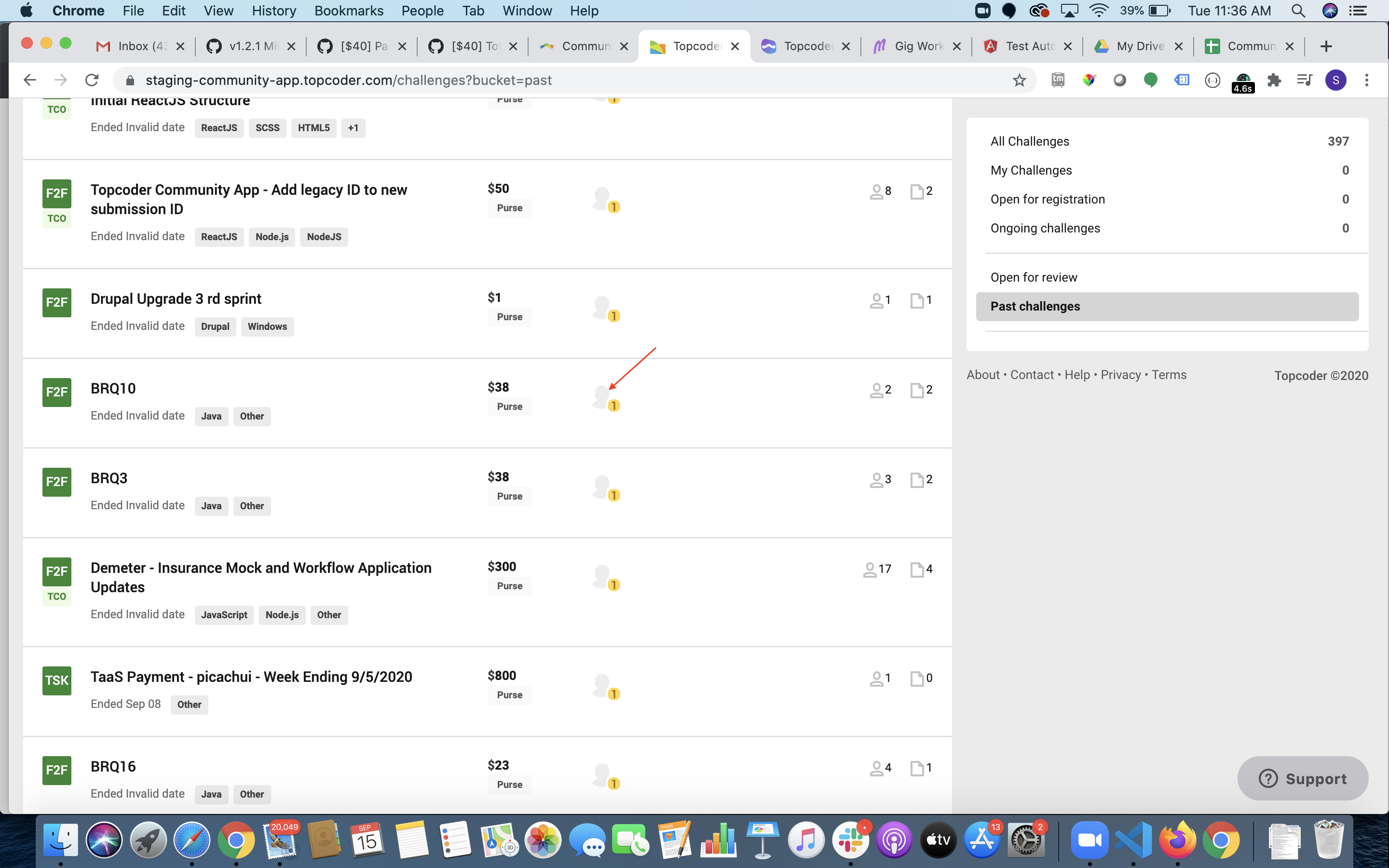Open Slack from the dock
Screen dimensions: 1389x868
click(x=851, y=841)
